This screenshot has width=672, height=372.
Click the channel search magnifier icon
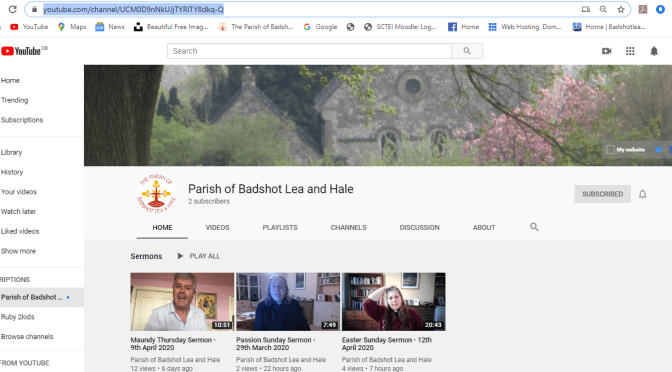(x=534, y=227)
